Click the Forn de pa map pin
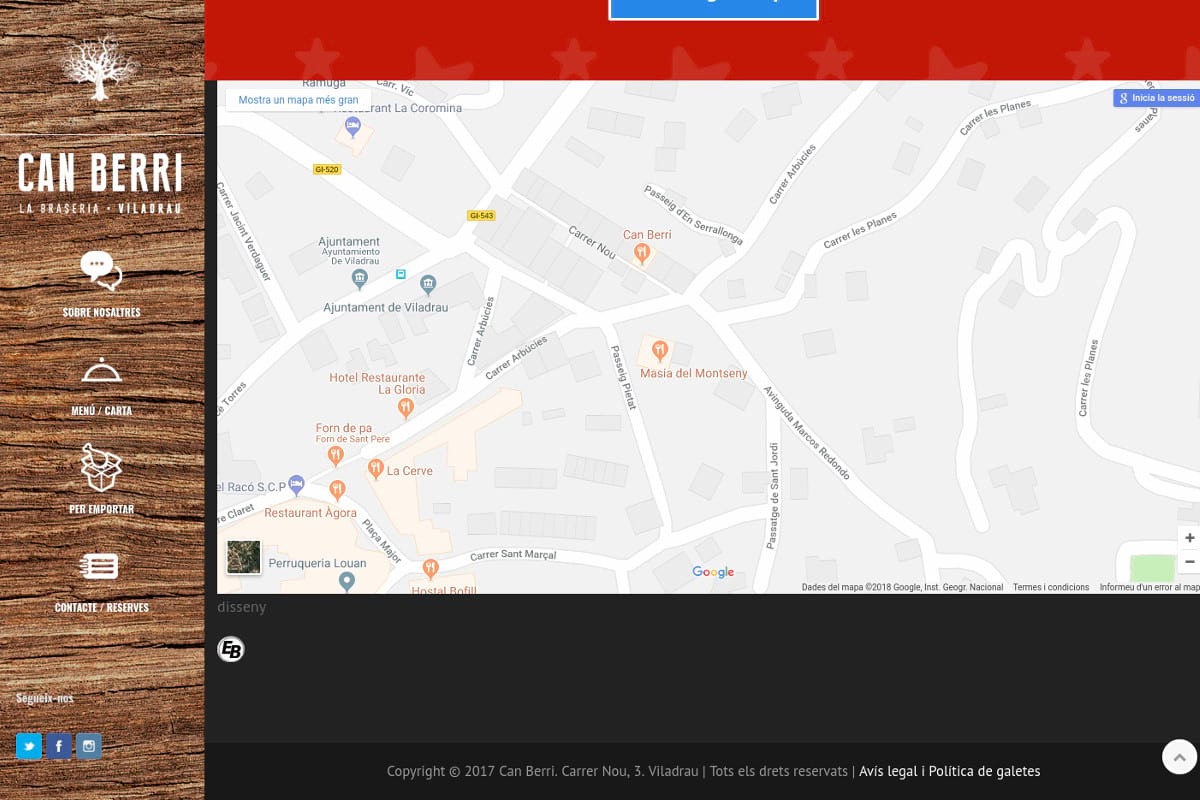The height and width of the screenshot is (800, 1200). click(x=335, y=455)
